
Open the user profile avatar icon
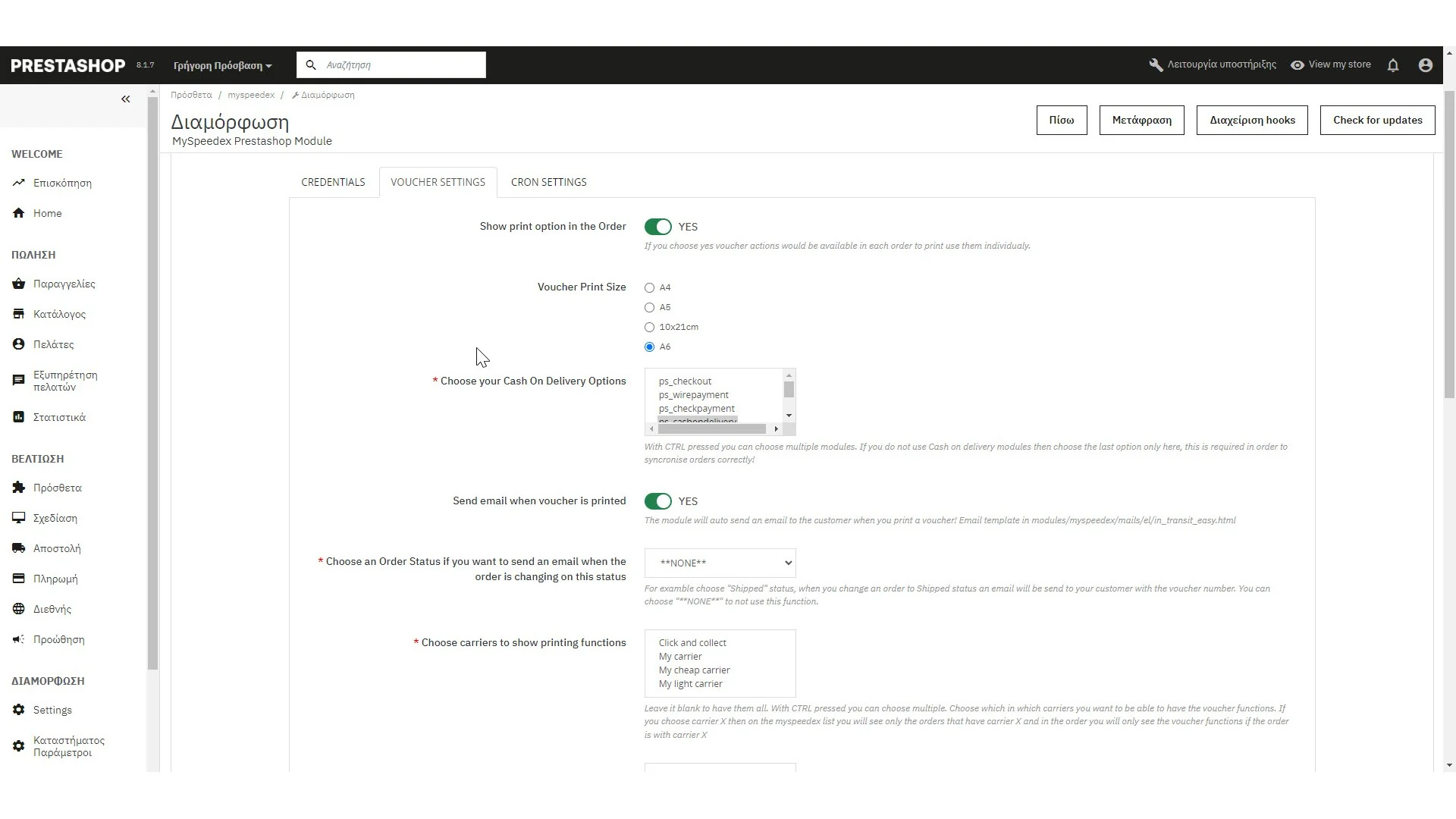tap(1425, 65)
